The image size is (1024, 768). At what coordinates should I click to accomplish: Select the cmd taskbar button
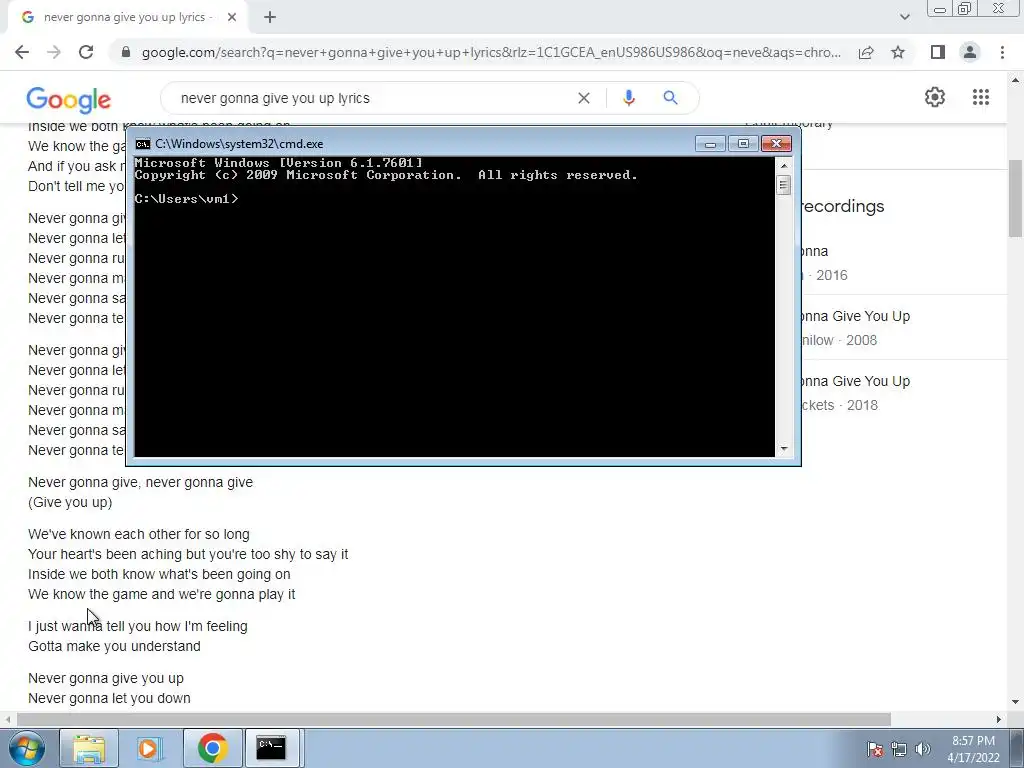(x=272, y=748)
